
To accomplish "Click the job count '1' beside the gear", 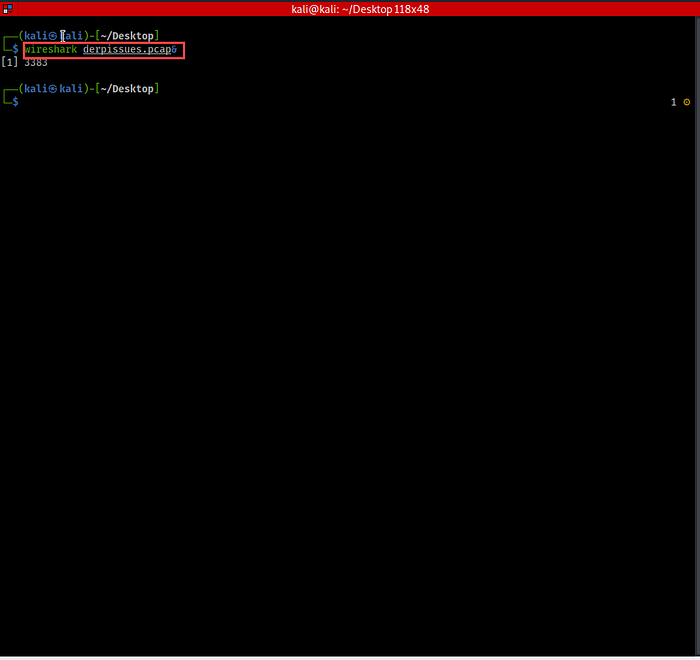I will 673,103.
